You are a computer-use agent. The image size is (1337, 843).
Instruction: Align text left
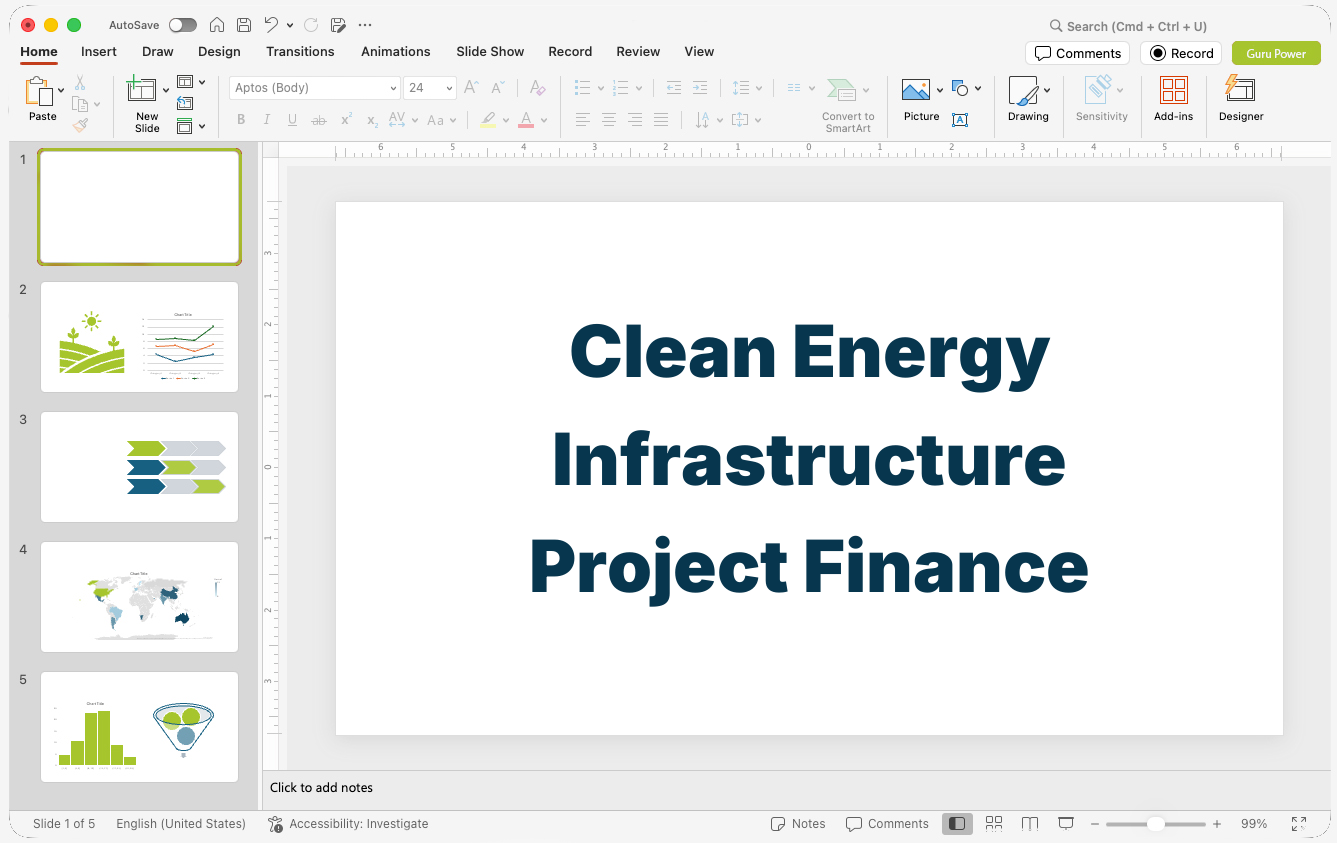583,120
